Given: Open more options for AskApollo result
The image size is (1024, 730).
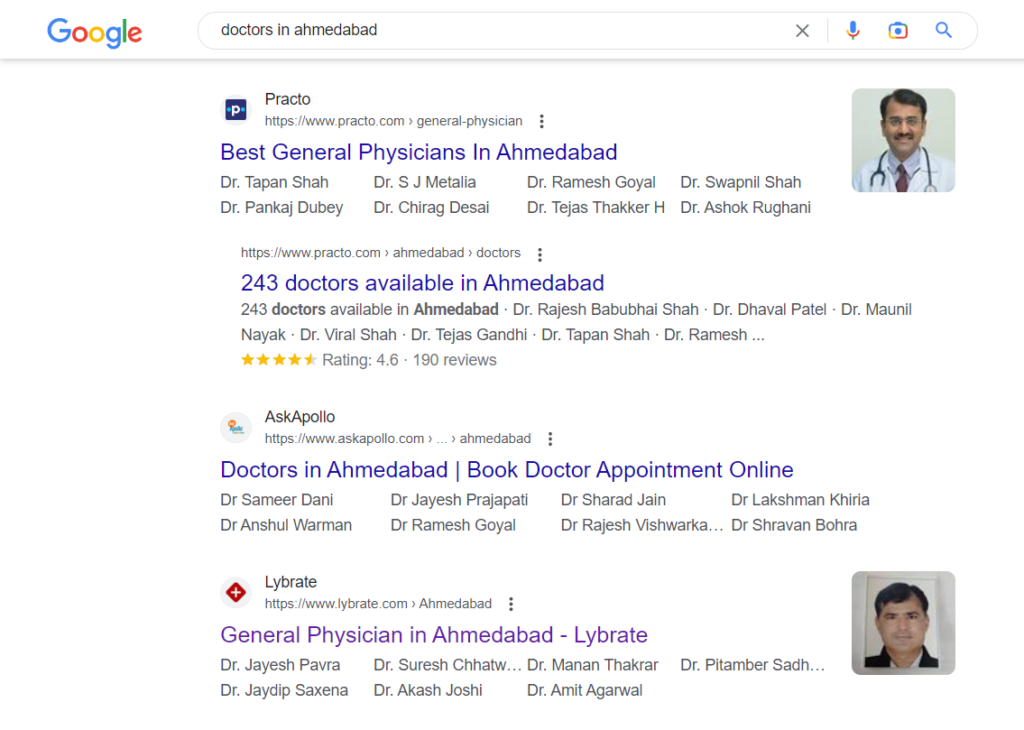Looking at the screenshot, I should (551, 439).
